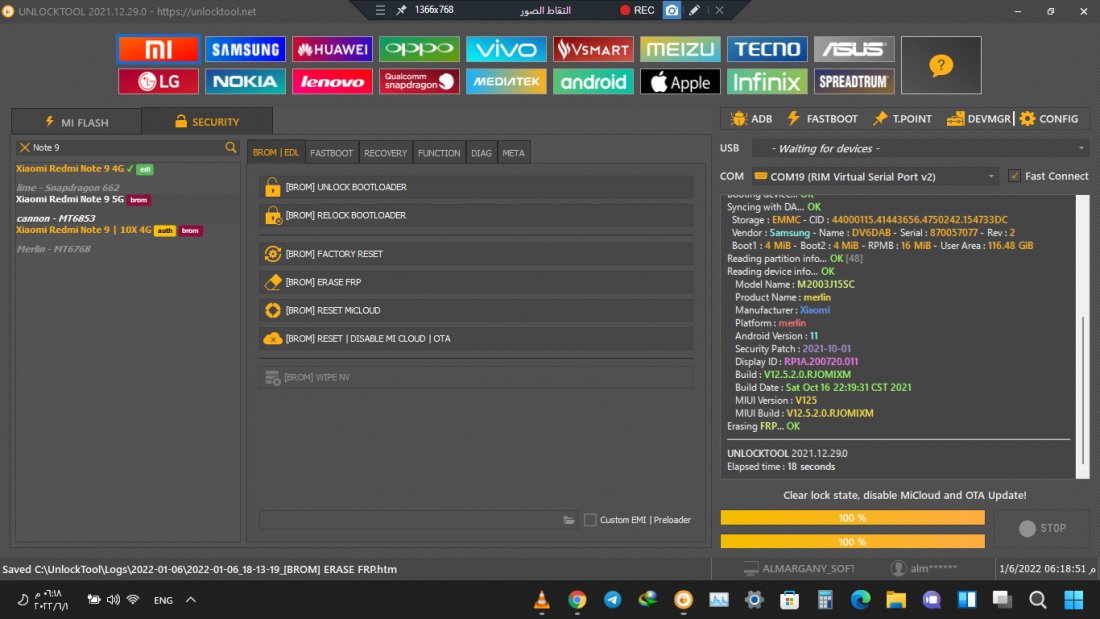Browse for custom preloader file folder icon

[569, 520]
